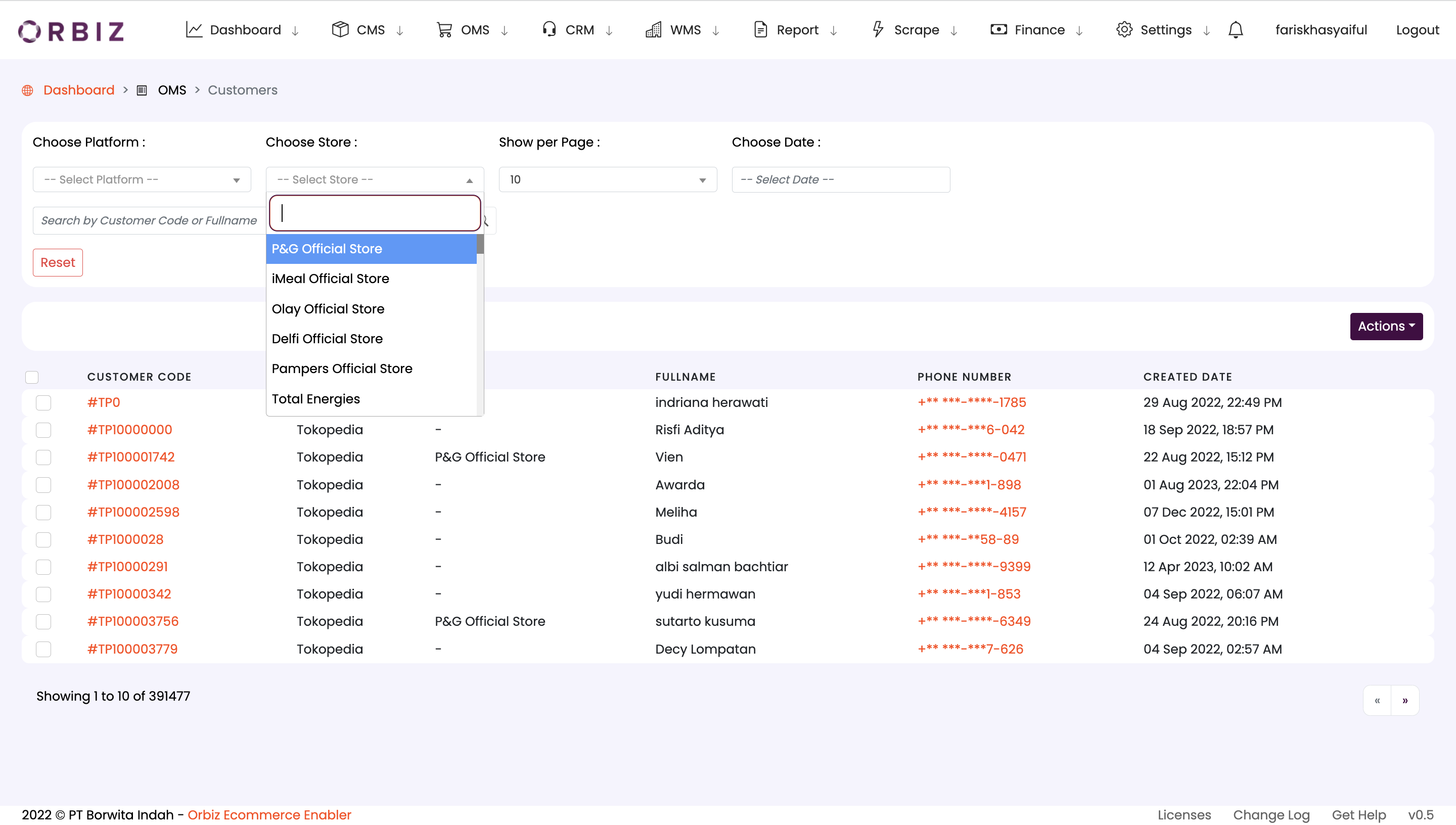Open the Get Help footer link

(x=1358, y=815)
